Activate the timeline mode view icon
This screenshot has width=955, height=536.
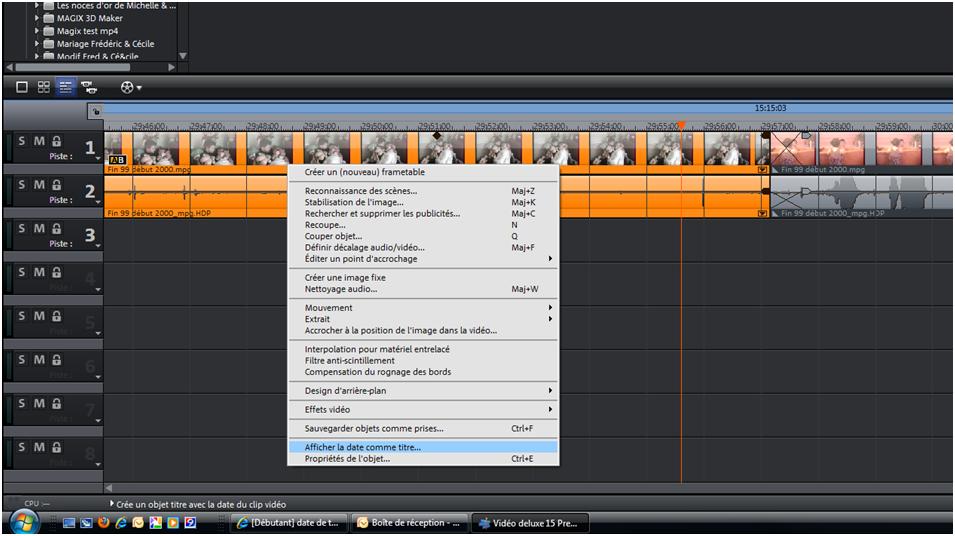tap(66, 87)
